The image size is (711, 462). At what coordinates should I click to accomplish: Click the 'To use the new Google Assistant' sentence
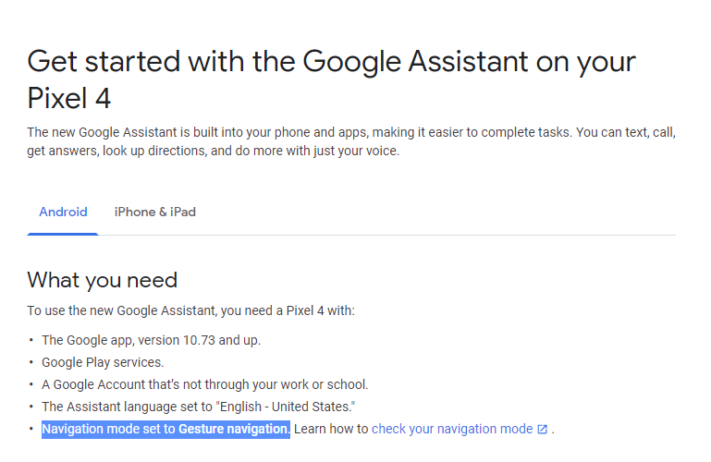pos(190,311)
